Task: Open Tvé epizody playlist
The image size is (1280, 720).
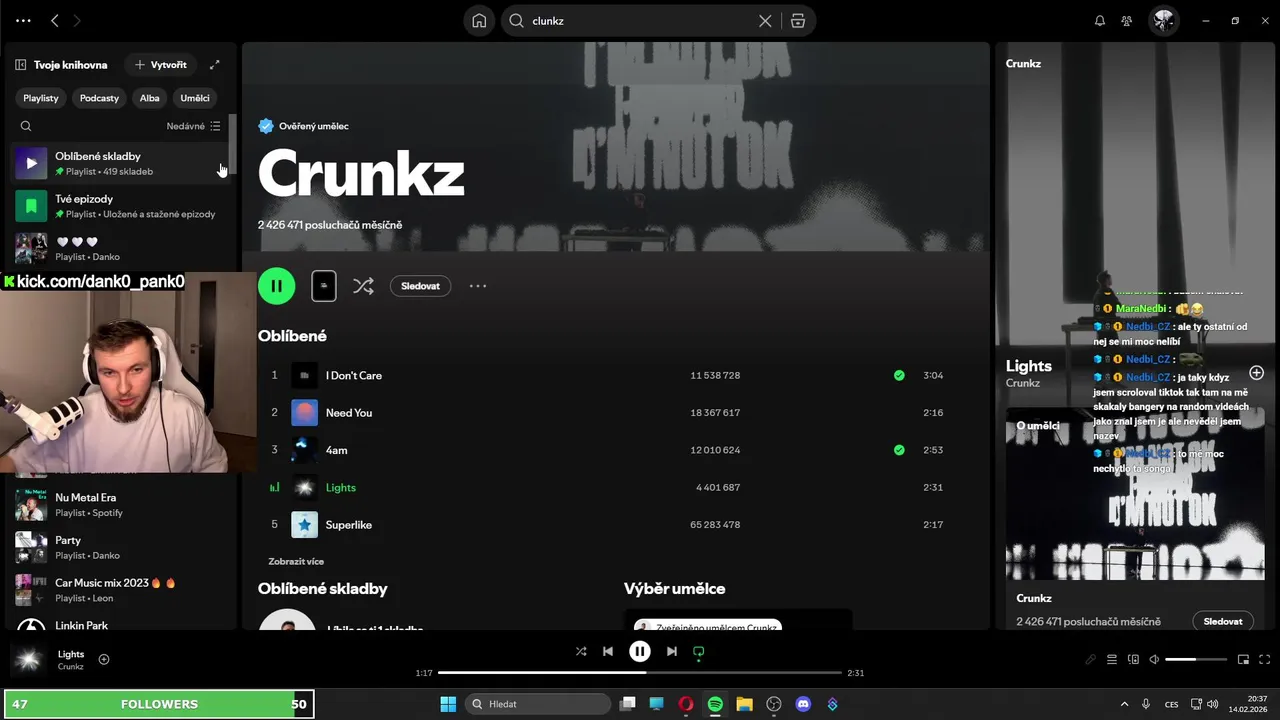Action: tap(120, 206)
